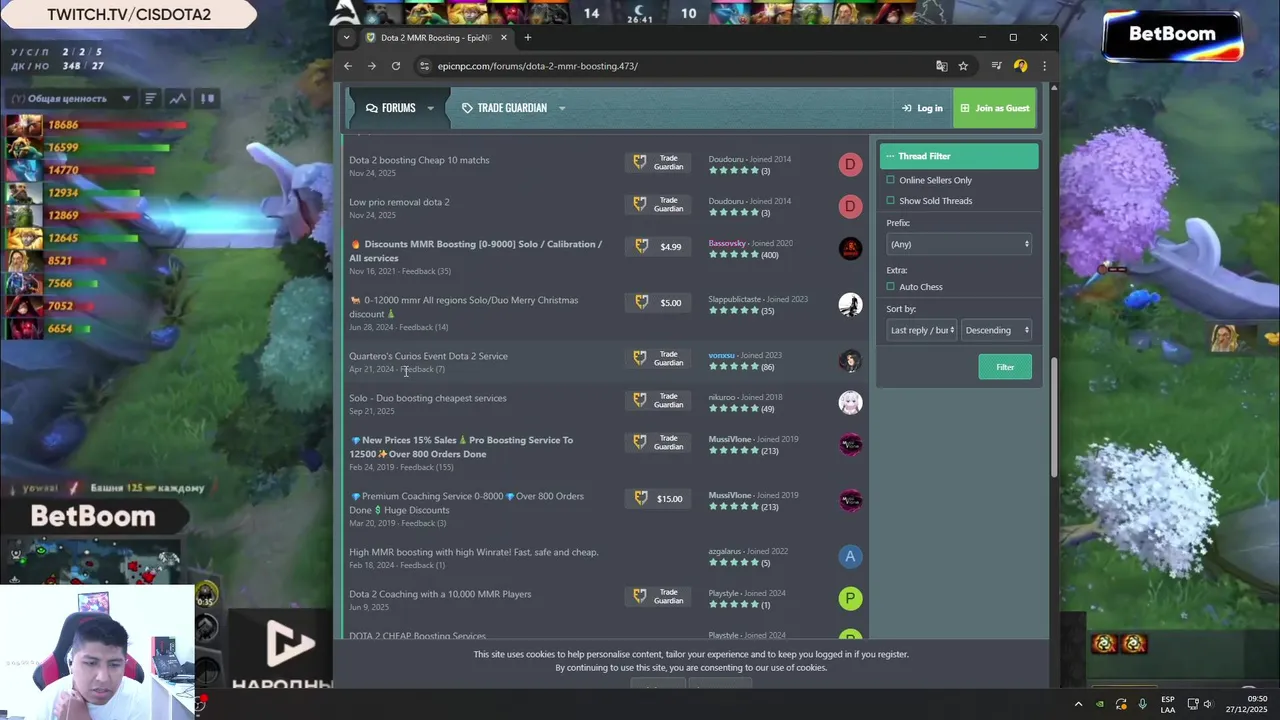Open the Dota net worth stat dropdown
Image resolution: width=1280 pixels, height=720 pixels.
click(70, 98)
